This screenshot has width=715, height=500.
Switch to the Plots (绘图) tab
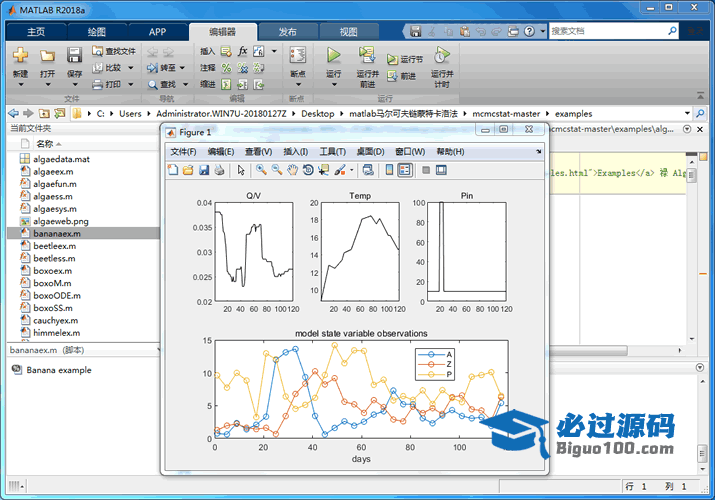click(96, 32)
